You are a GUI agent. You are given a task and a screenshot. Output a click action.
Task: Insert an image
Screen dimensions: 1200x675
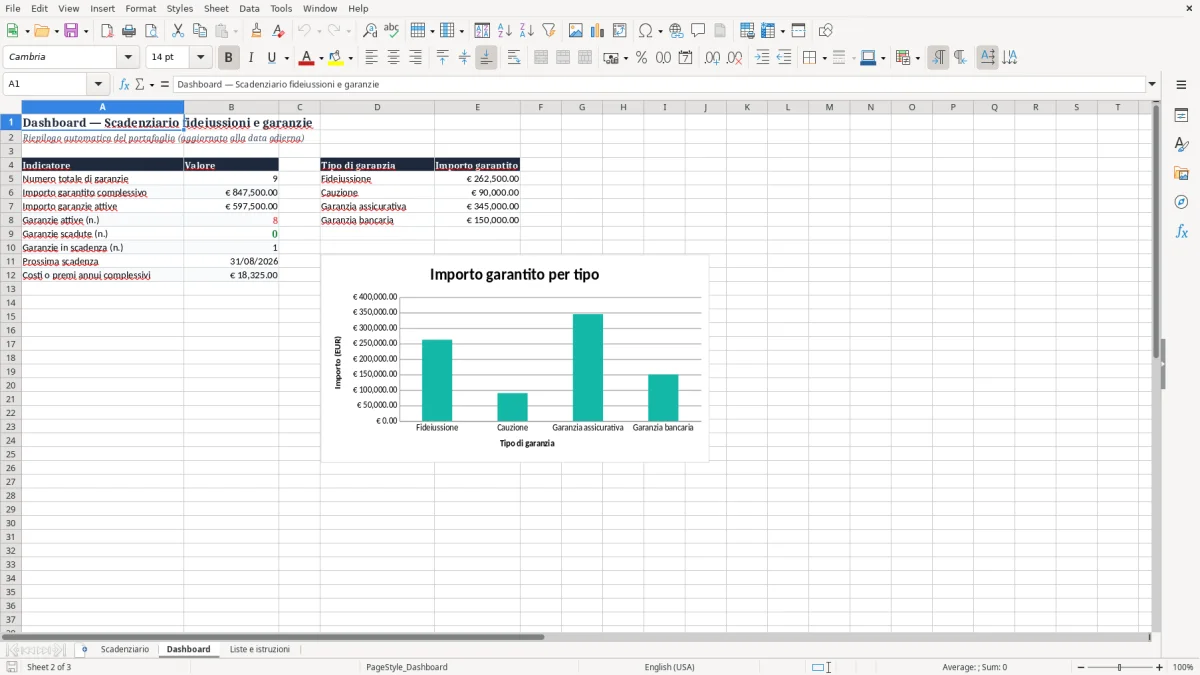(x=576, y=31)
